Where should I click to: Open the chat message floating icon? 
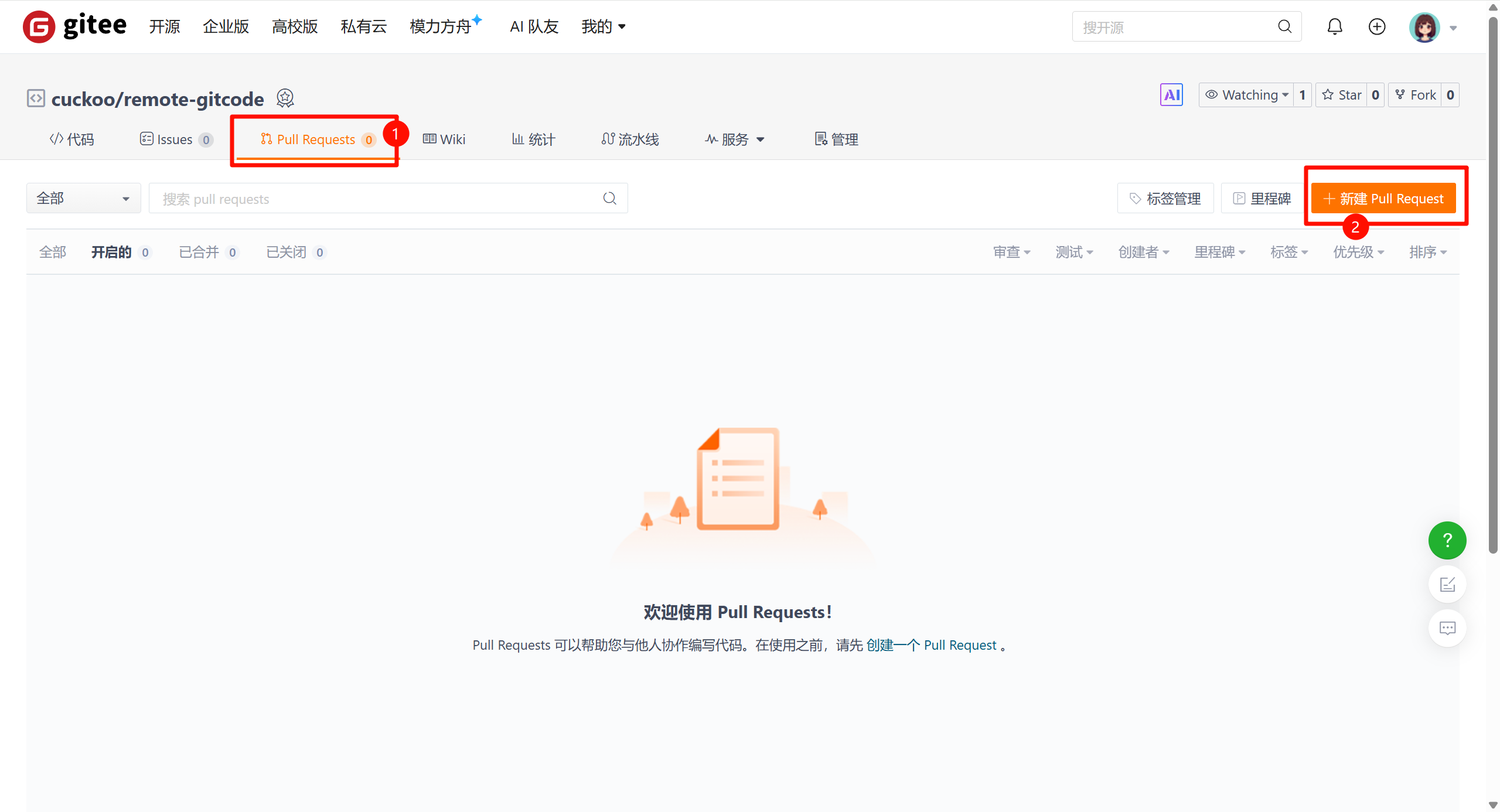1447,628
